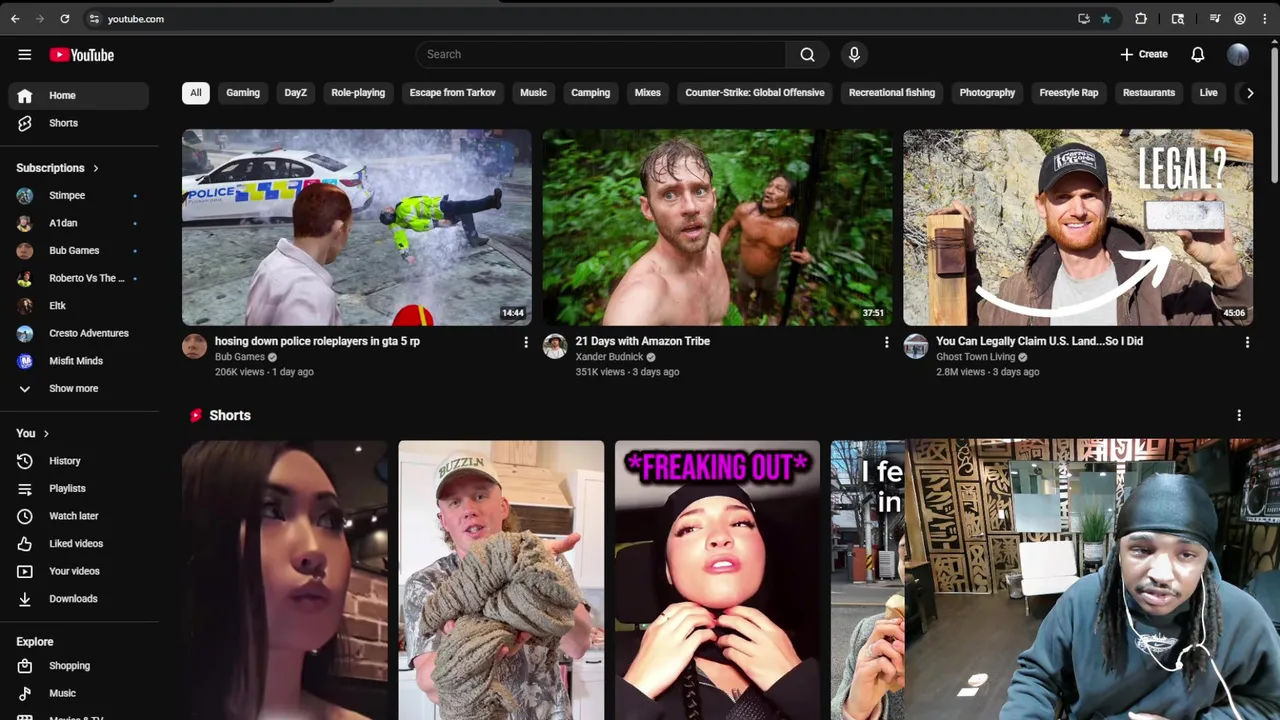Click the address bar showing youtube.com

click(x=135, y=19)
